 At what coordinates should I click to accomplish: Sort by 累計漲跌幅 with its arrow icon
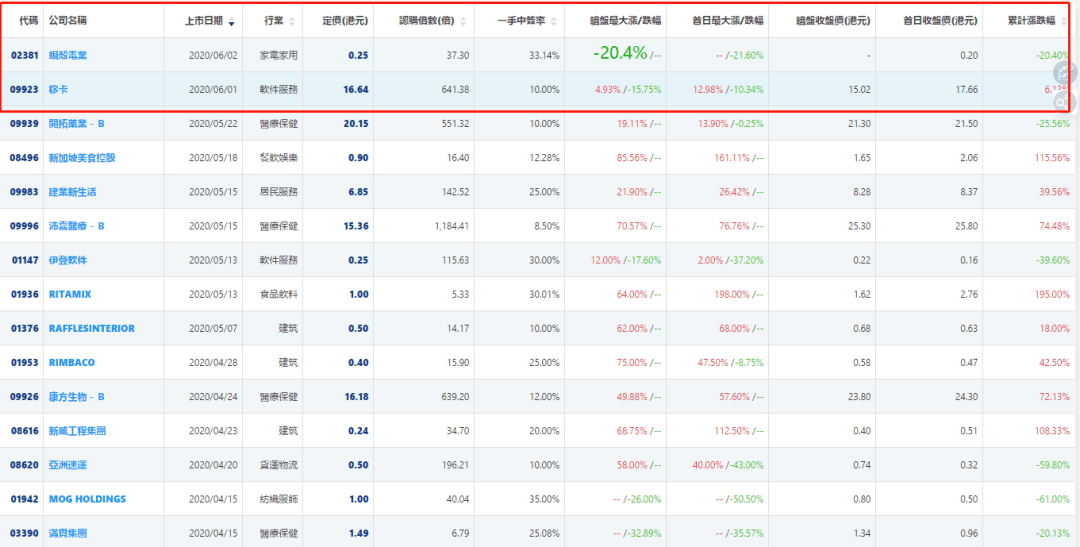(1064, 21)
